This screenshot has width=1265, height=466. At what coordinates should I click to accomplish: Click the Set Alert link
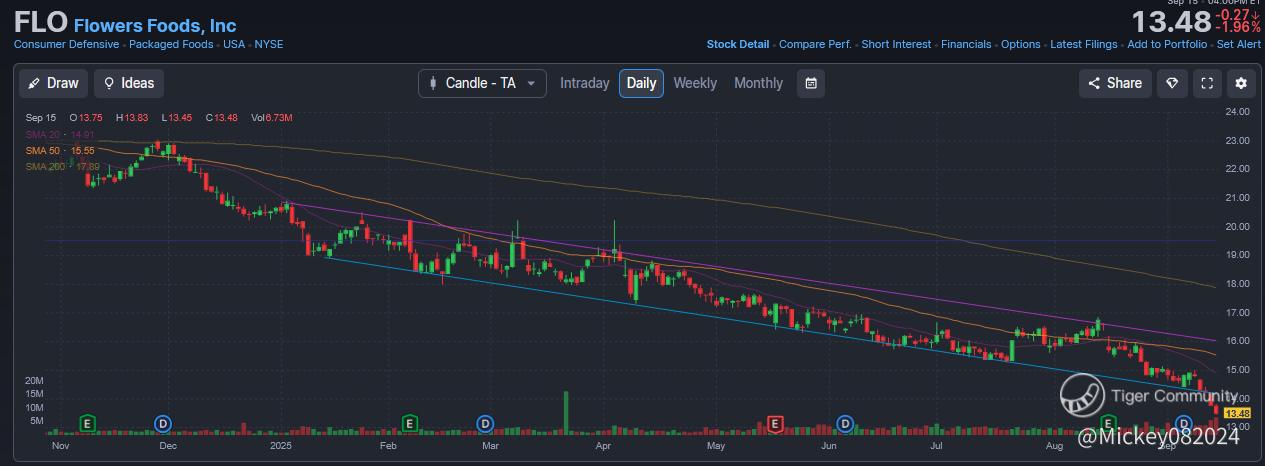(x=1238, y=44)
